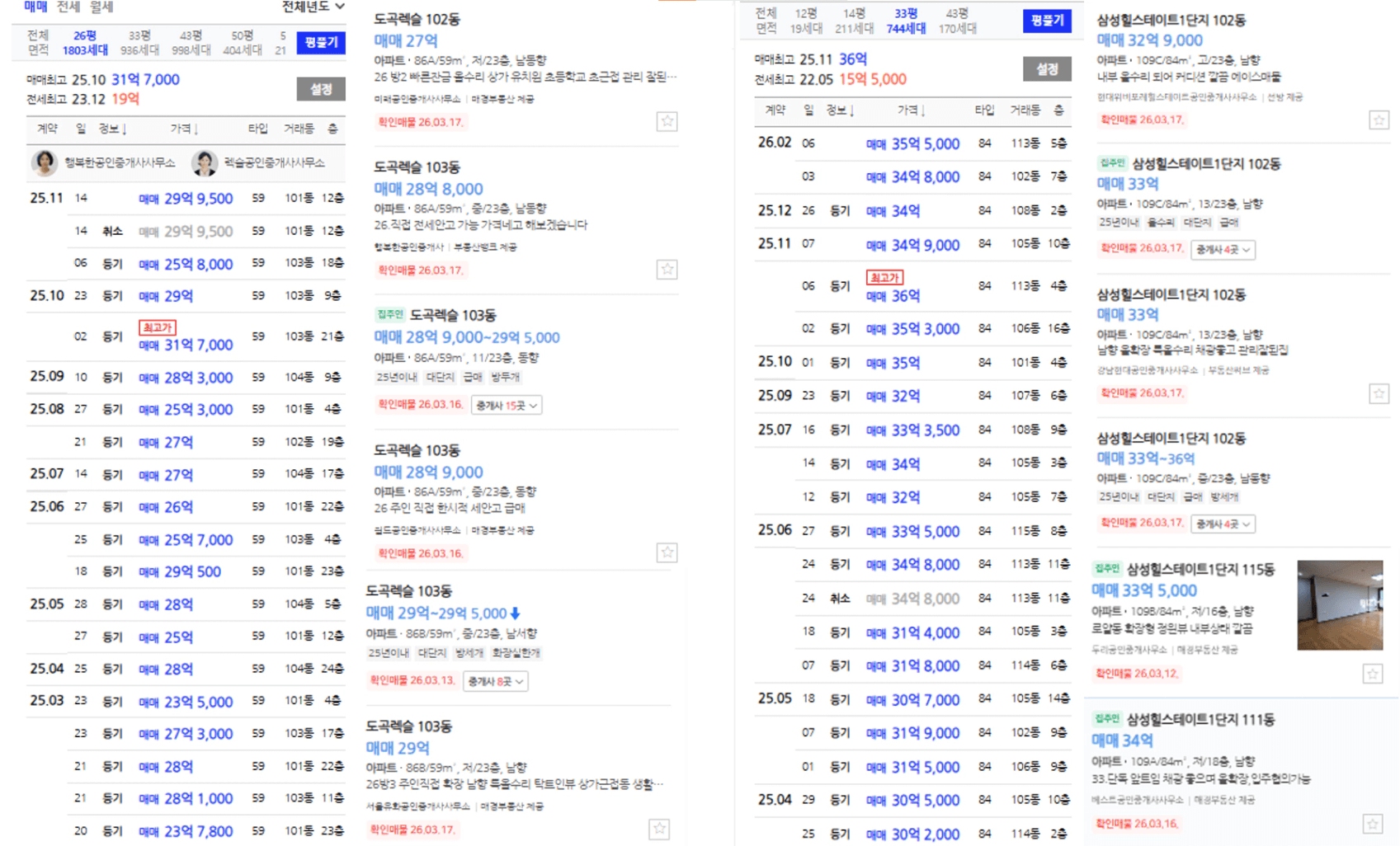Open the 115동 listing interior photo thumbnail
The width and height of the screenshot is (1400, 846).
click(x=1340, y=605)
